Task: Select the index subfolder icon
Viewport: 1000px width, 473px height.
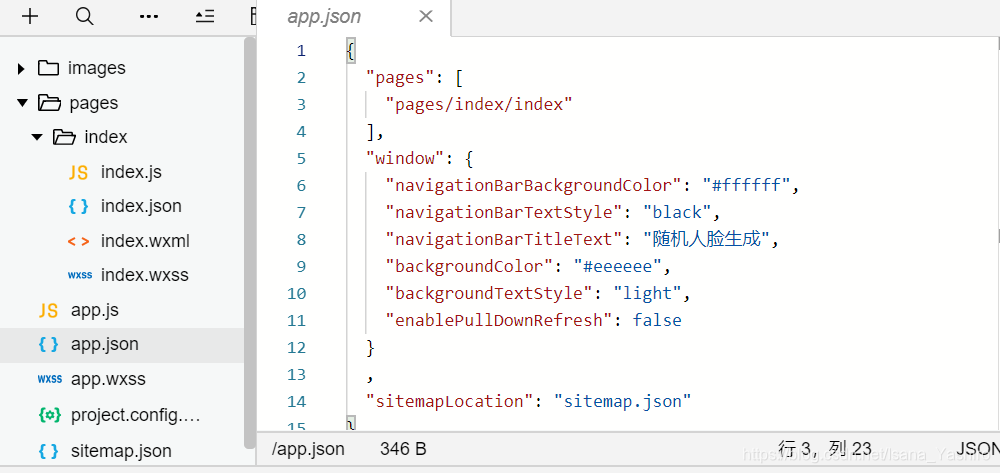Action: click(64, 136)
